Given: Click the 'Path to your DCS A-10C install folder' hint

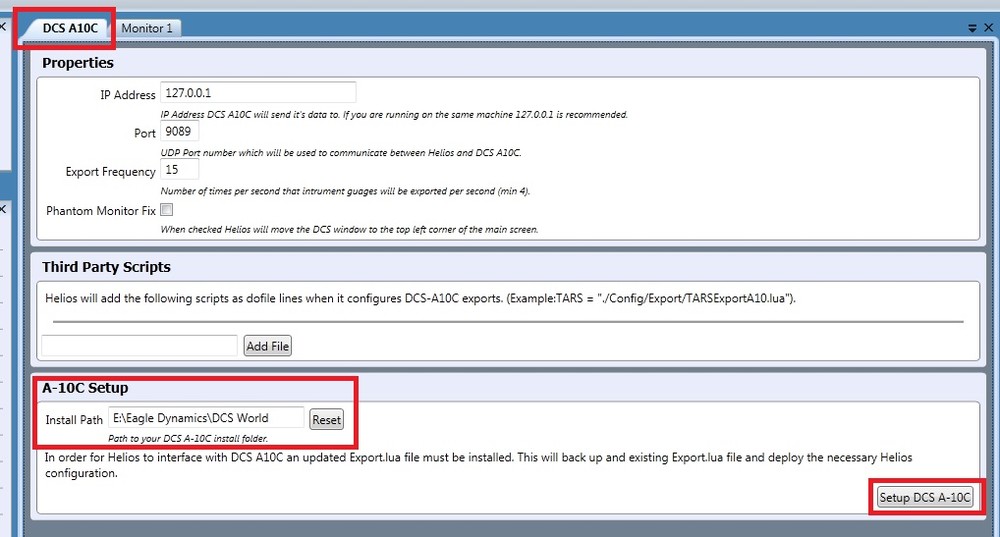Looking at the screenshot, I should pos(188,438).
